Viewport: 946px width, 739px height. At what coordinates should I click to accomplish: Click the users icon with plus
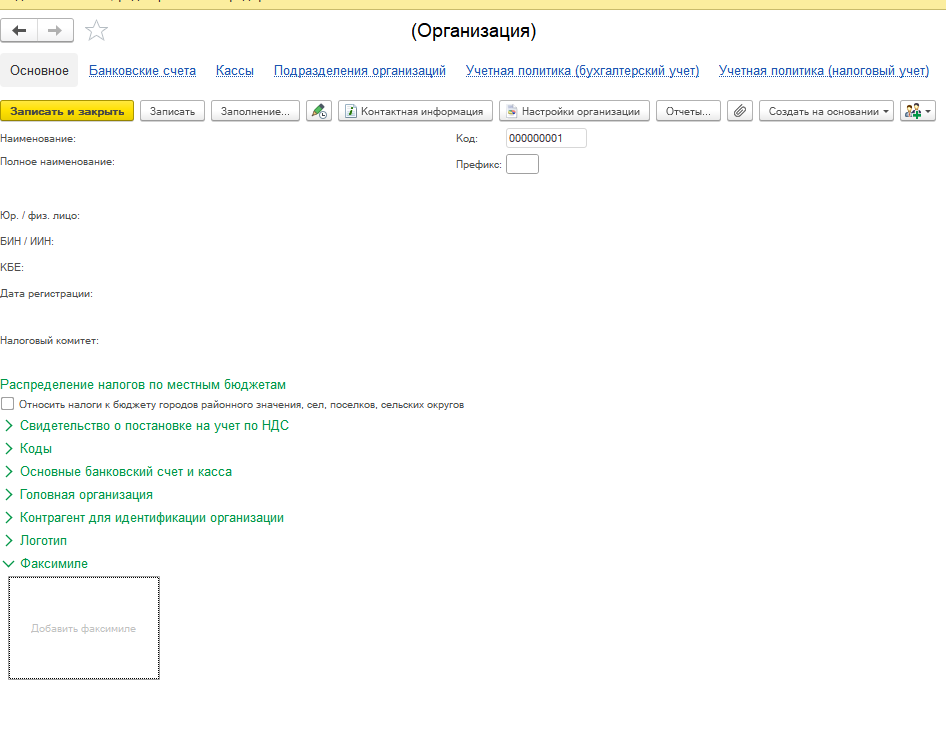point(917,111)
